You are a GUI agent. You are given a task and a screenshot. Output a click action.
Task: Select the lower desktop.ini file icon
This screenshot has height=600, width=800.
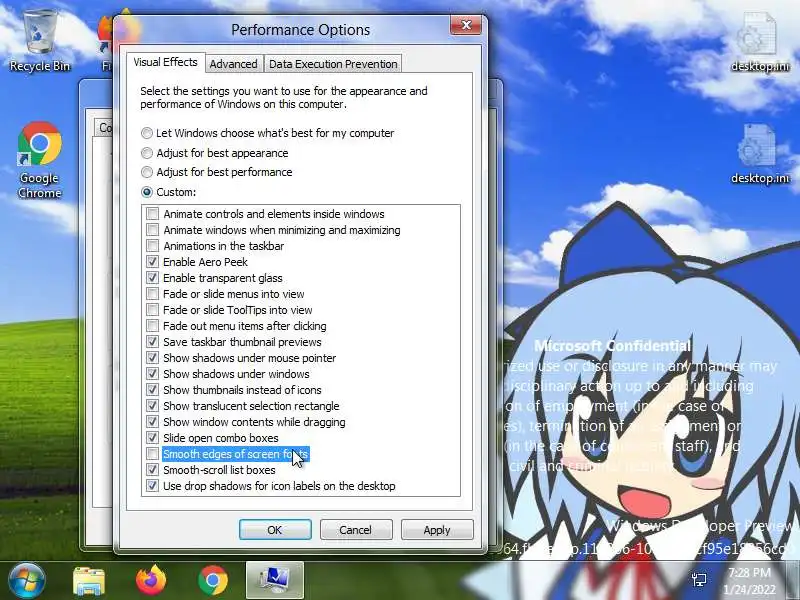pos(760,154)
